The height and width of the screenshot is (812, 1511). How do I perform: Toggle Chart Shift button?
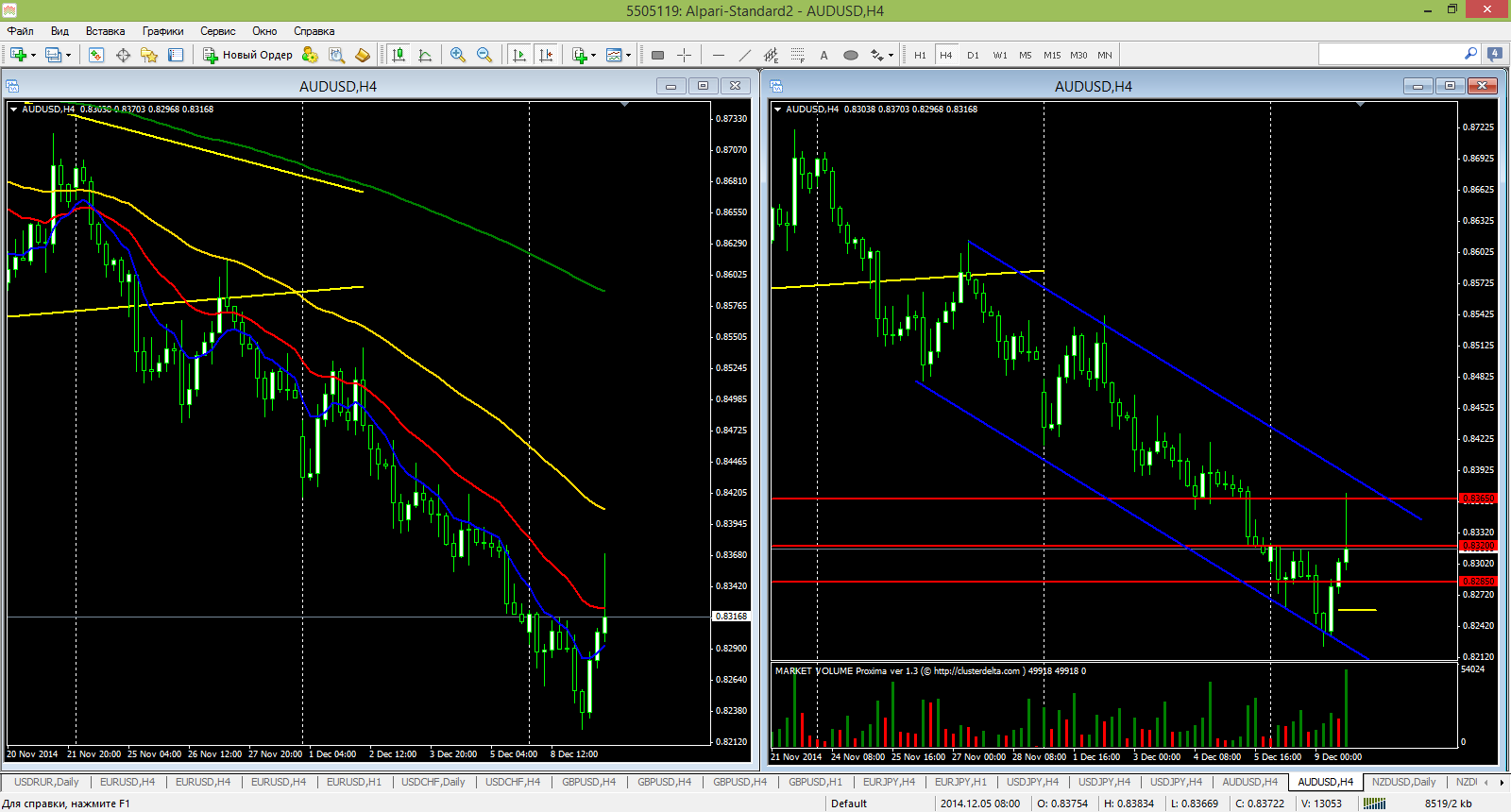click(x=546, y=55)
